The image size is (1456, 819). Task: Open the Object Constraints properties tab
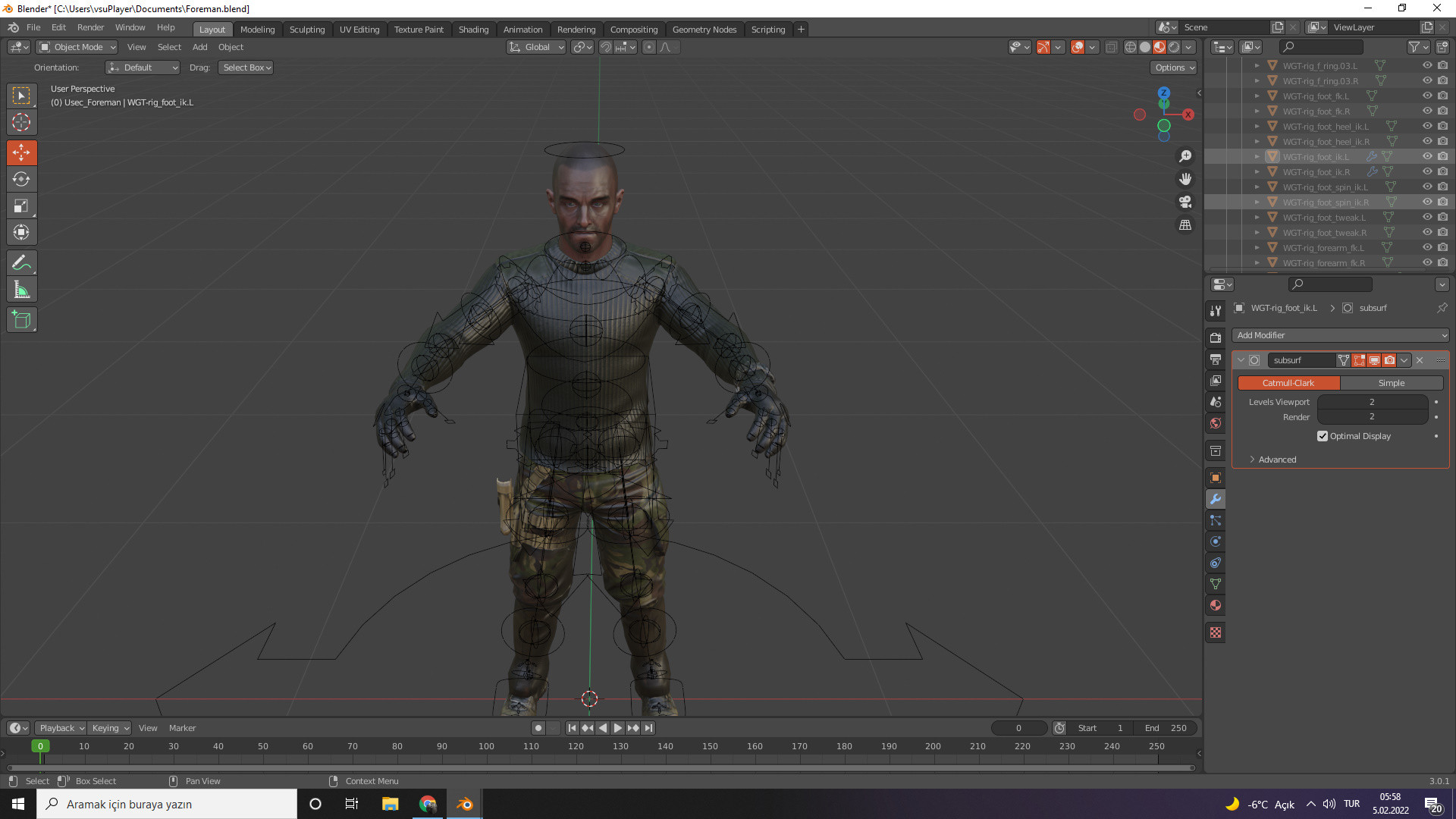[1216, 563]
